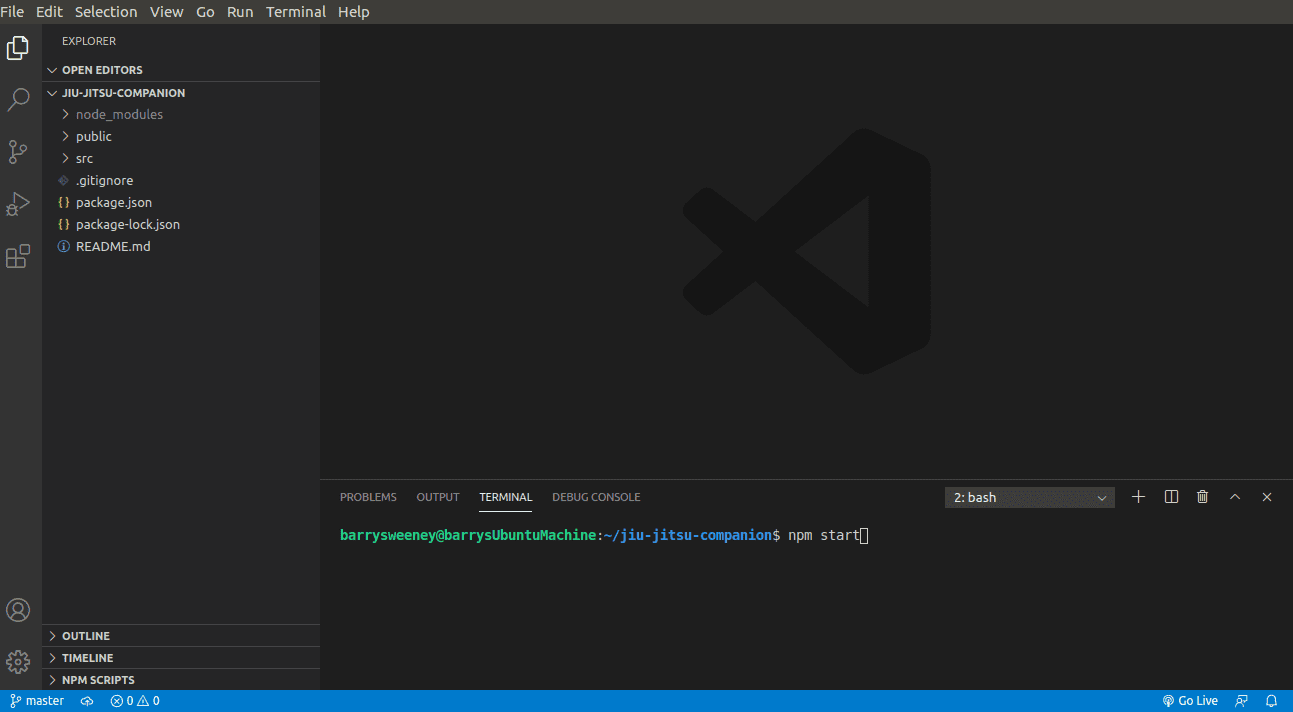Expand the public folder

point(181,136)
